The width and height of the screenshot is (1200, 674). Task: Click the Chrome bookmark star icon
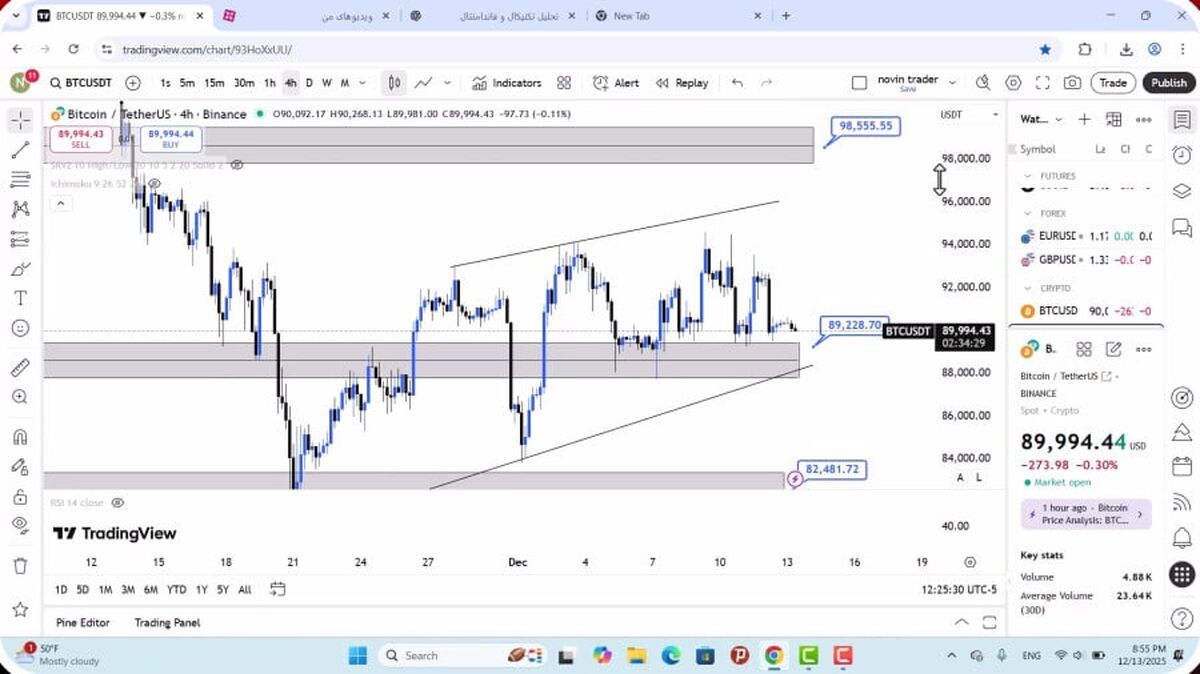1045,49
